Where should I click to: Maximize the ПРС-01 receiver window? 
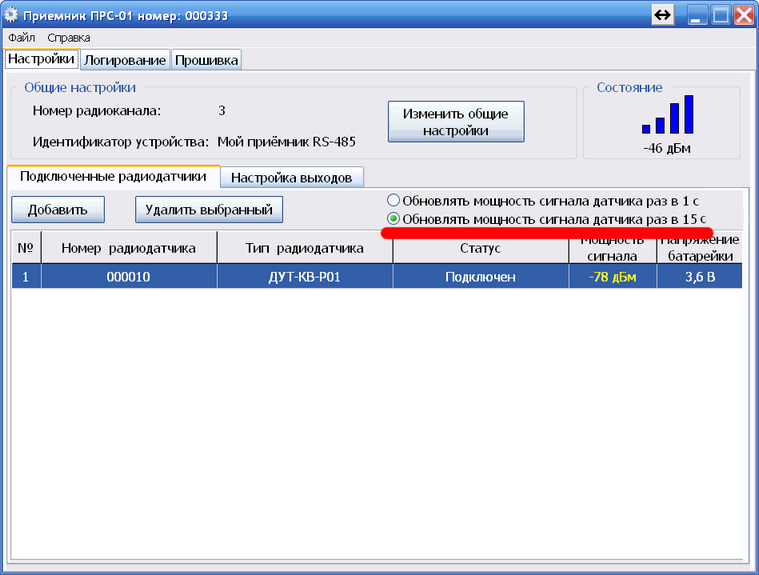[x=720, y=15]
